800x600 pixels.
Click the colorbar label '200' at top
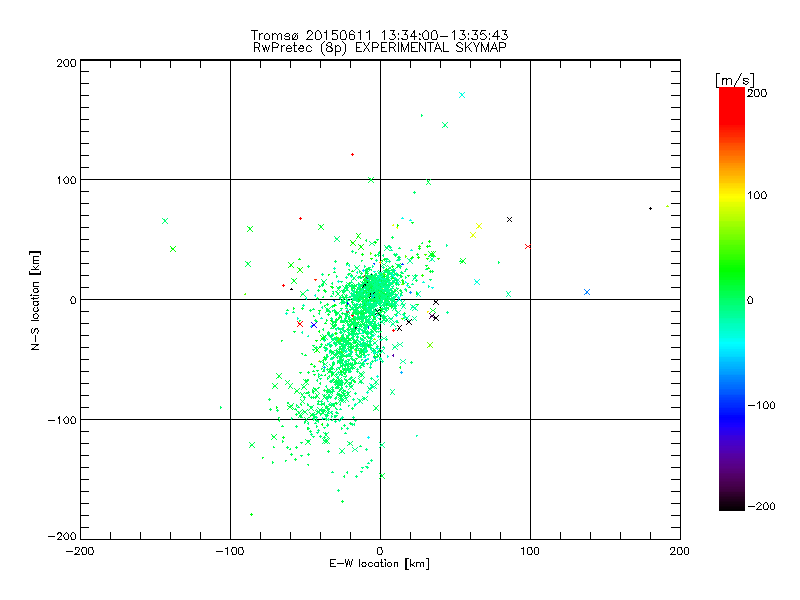point(757,93)
